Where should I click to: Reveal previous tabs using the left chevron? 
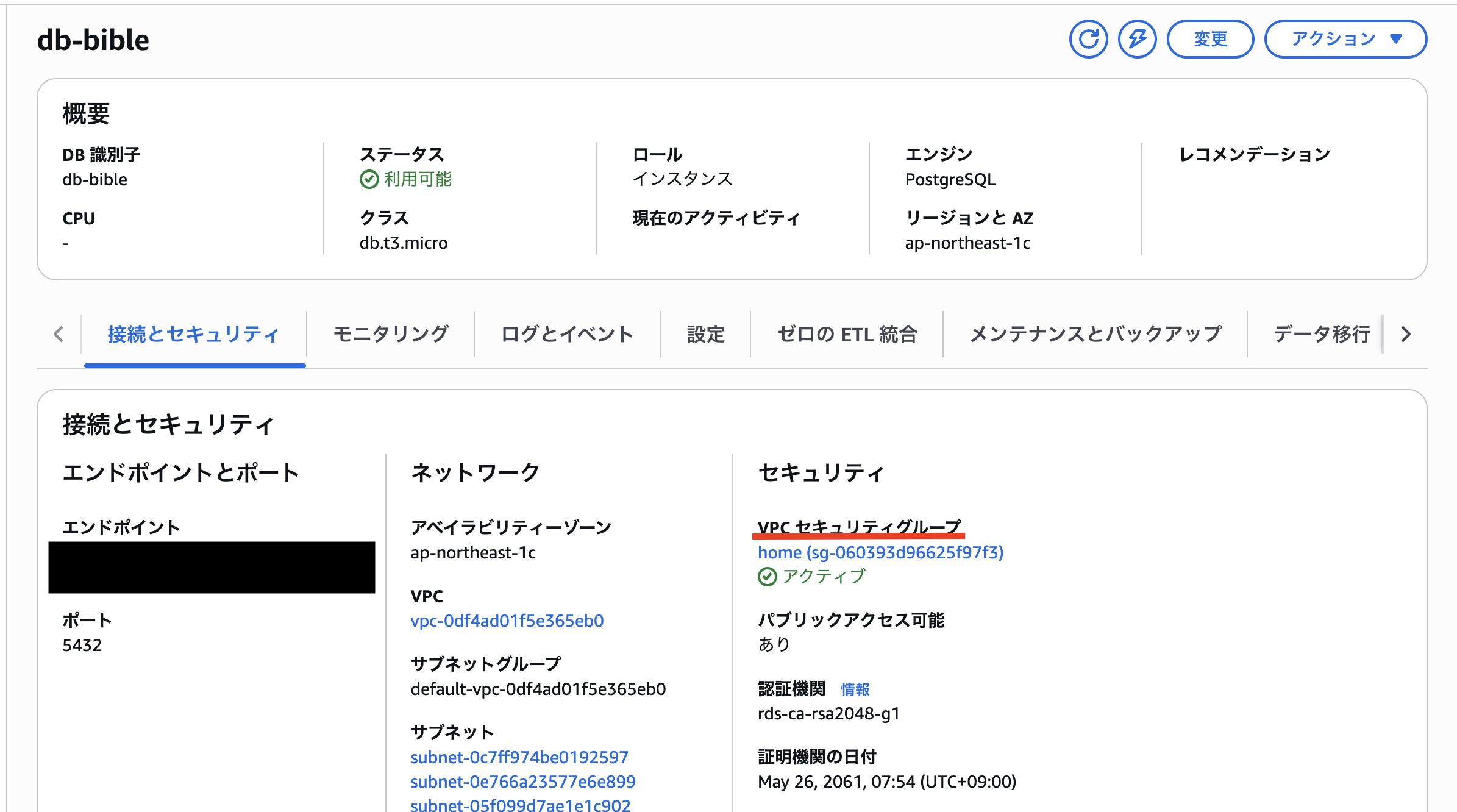click(x=58, y=334)
